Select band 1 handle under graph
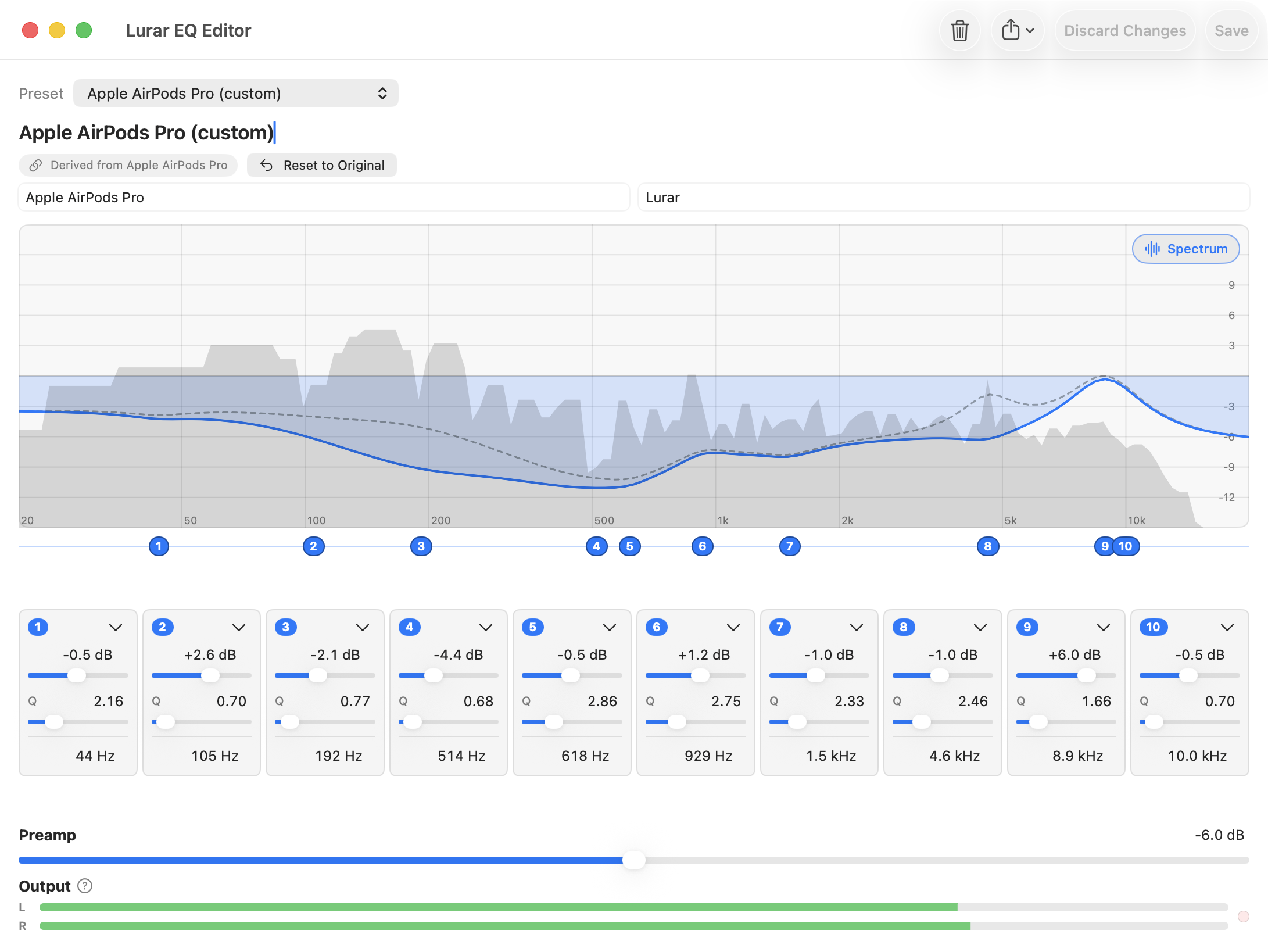Viewport: 1268px width, 952px height. (159, 546)
